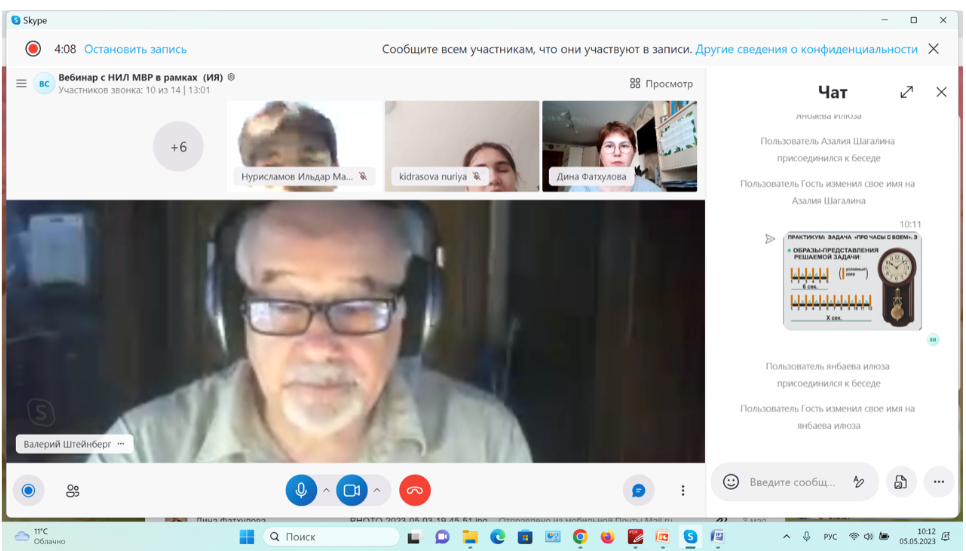
Task: Mute the microphone in the call
Action: click(301, 490)
